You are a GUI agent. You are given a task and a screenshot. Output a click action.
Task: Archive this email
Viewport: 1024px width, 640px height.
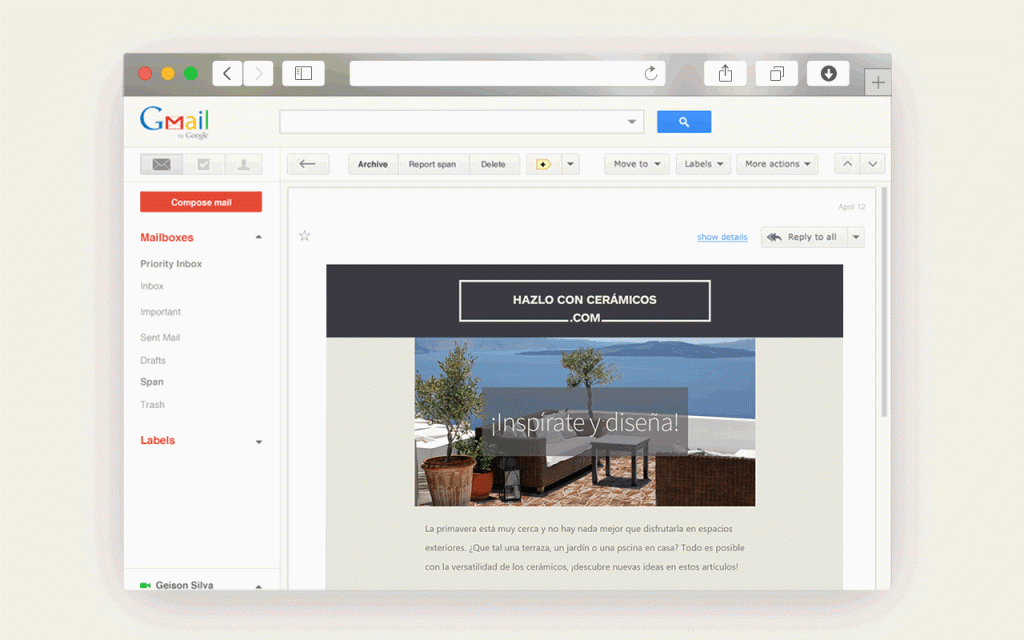coord(372,165)
